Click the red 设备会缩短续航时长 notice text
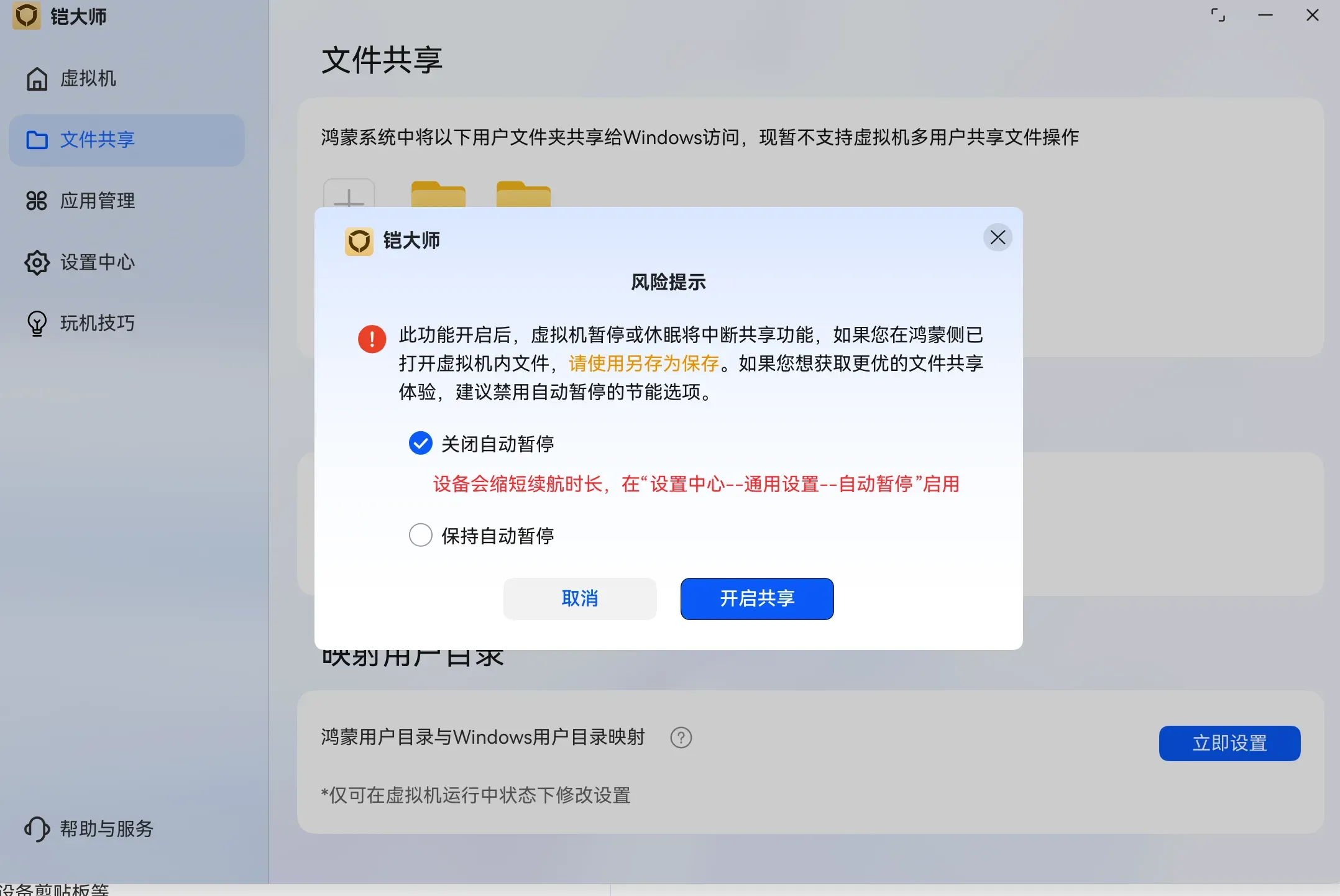This screenshot has height=896, width=1340. [696, 484]
